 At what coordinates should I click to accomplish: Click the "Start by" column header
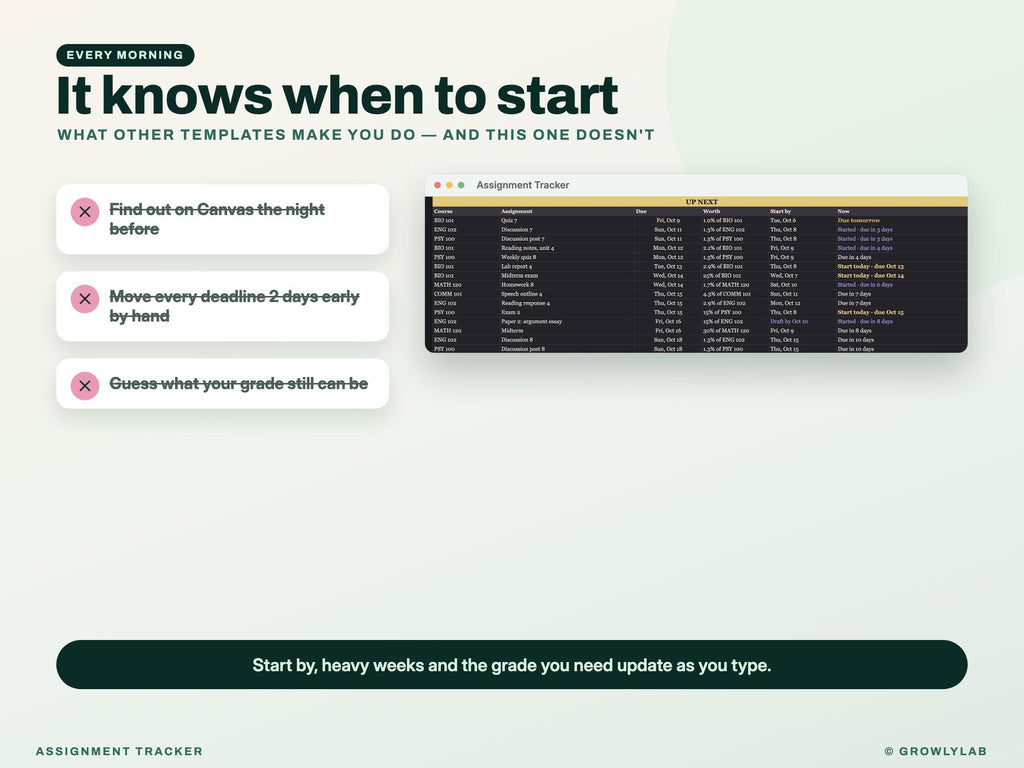pos(780,212)
